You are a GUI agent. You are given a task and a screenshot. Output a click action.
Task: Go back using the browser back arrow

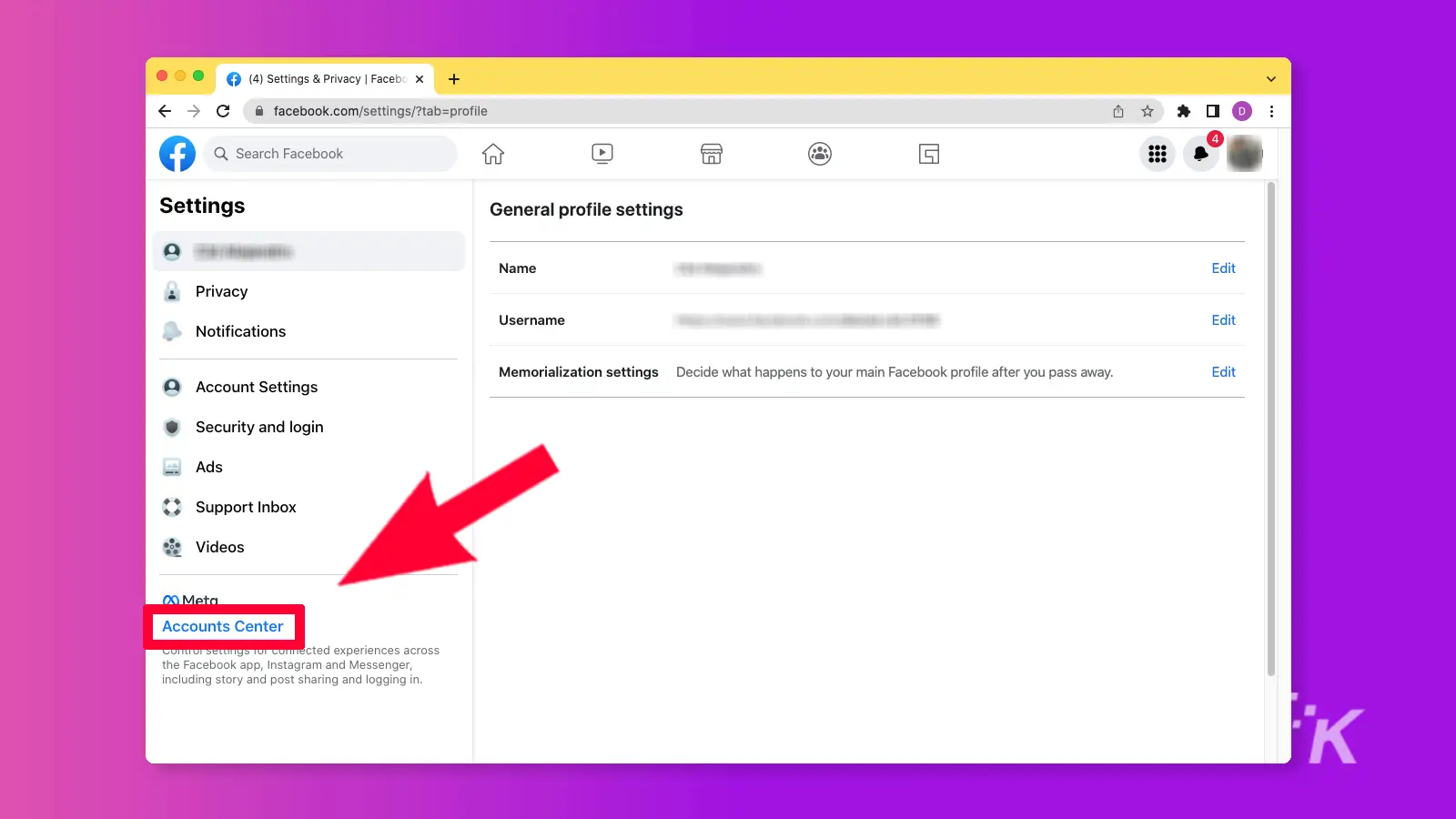click(x=165, y=111)
